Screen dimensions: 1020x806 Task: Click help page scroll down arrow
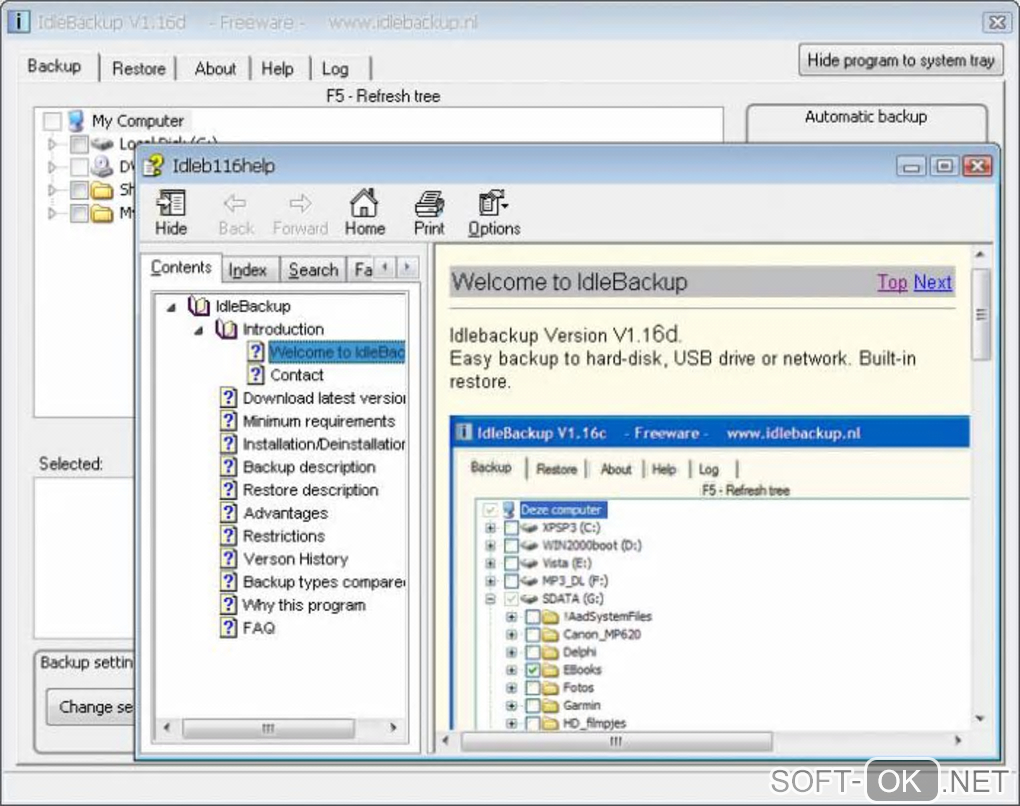click(980, 718)
